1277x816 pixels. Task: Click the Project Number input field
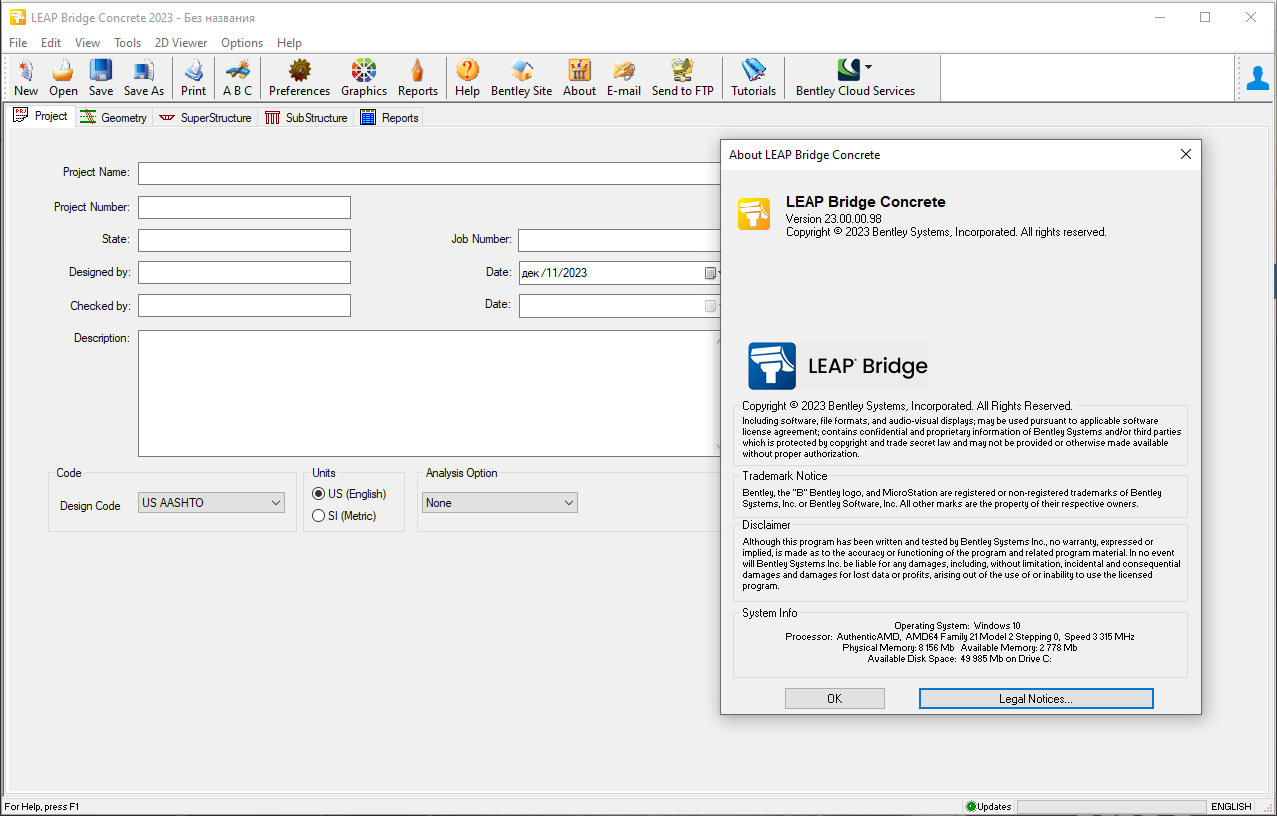pyautogui.click(x=244, y=208)
